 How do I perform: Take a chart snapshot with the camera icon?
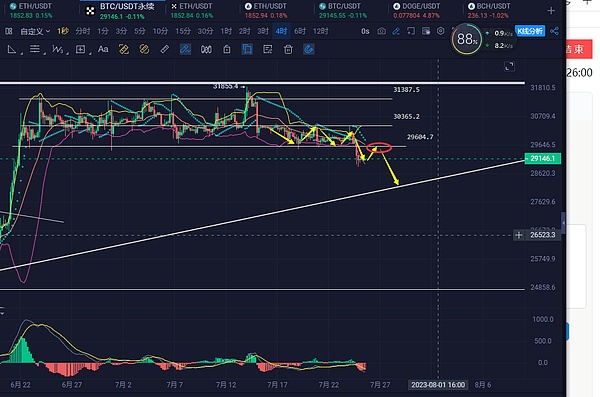382,31
